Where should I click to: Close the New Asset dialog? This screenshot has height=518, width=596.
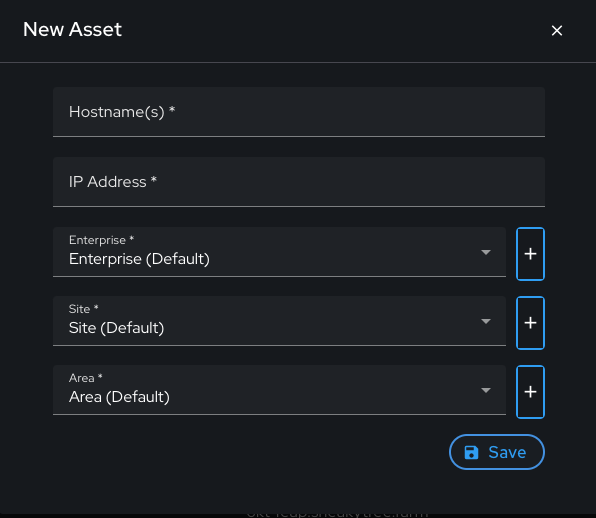click(556, 30)
